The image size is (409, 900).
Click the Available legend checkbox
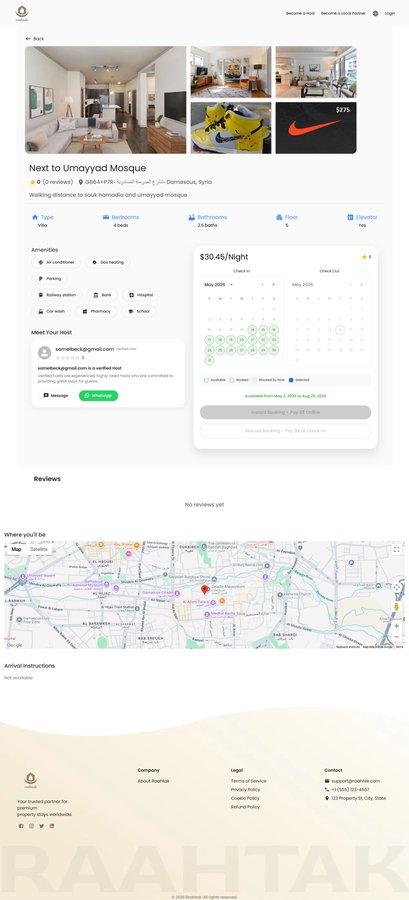pos(207,380)
